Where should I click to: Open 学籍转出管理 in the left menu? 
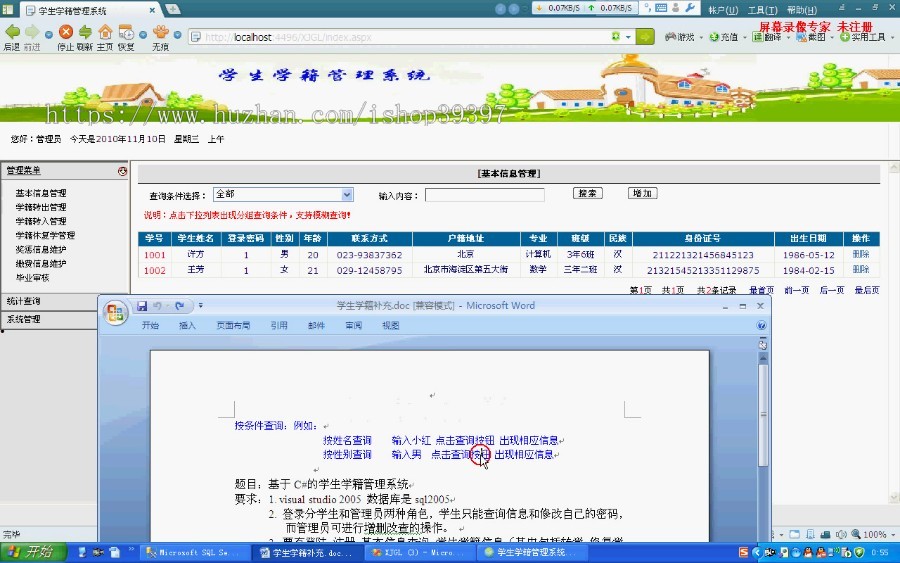[x=41, y=207]
